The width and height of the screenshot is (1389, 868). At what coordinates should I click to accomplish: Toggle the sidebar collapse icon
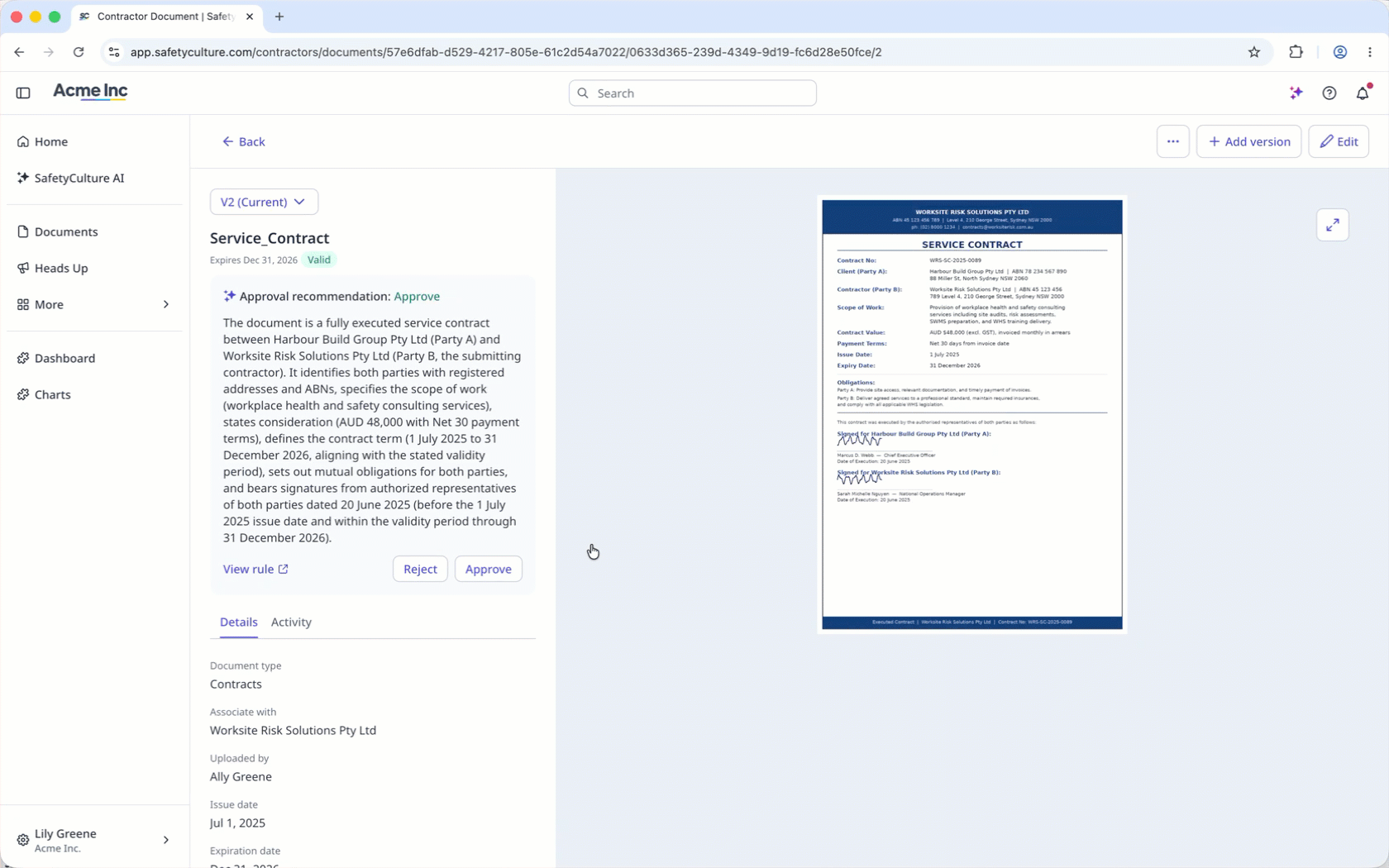(23, 93)
